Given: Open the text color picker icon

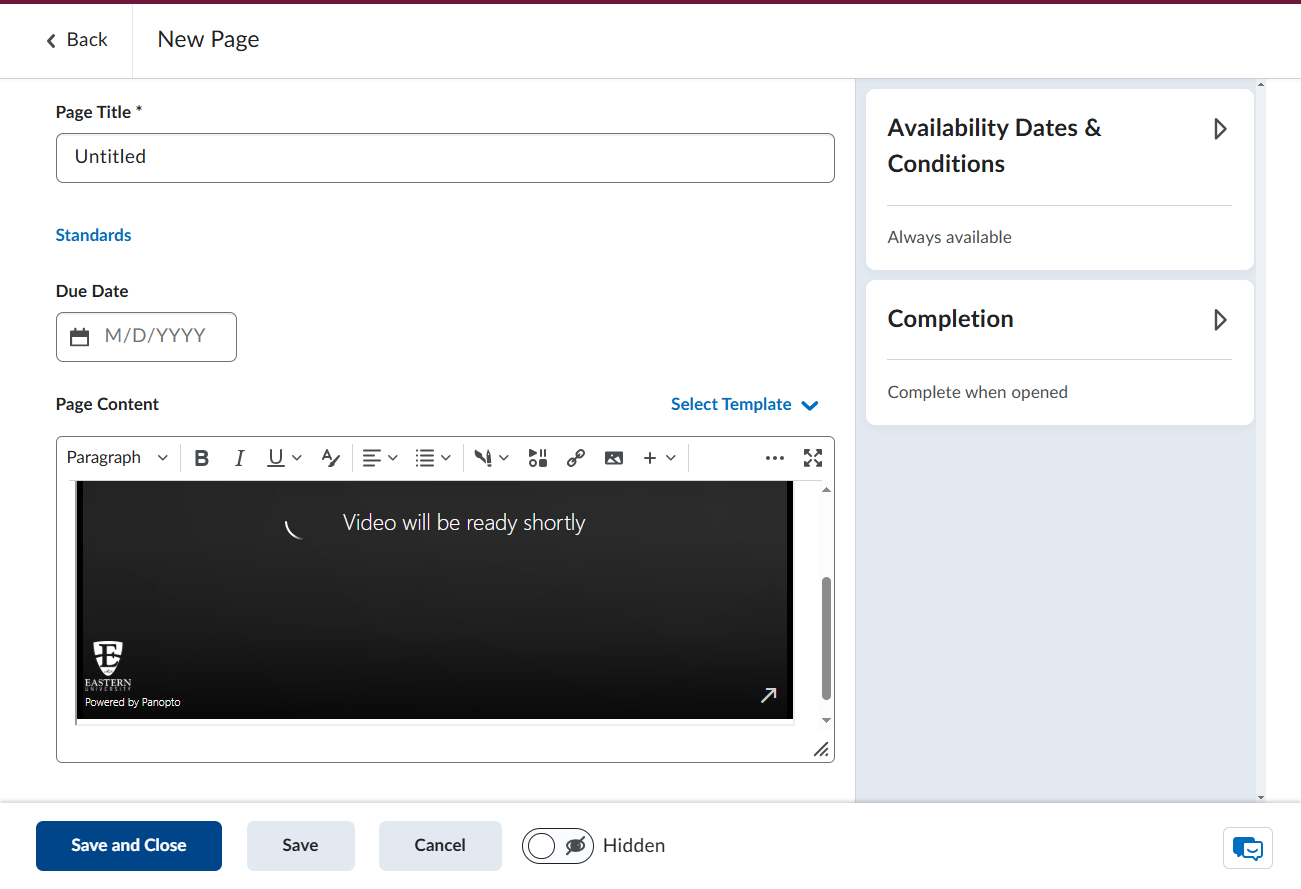Looking at the screenshot, I should (x=331, y=458).
